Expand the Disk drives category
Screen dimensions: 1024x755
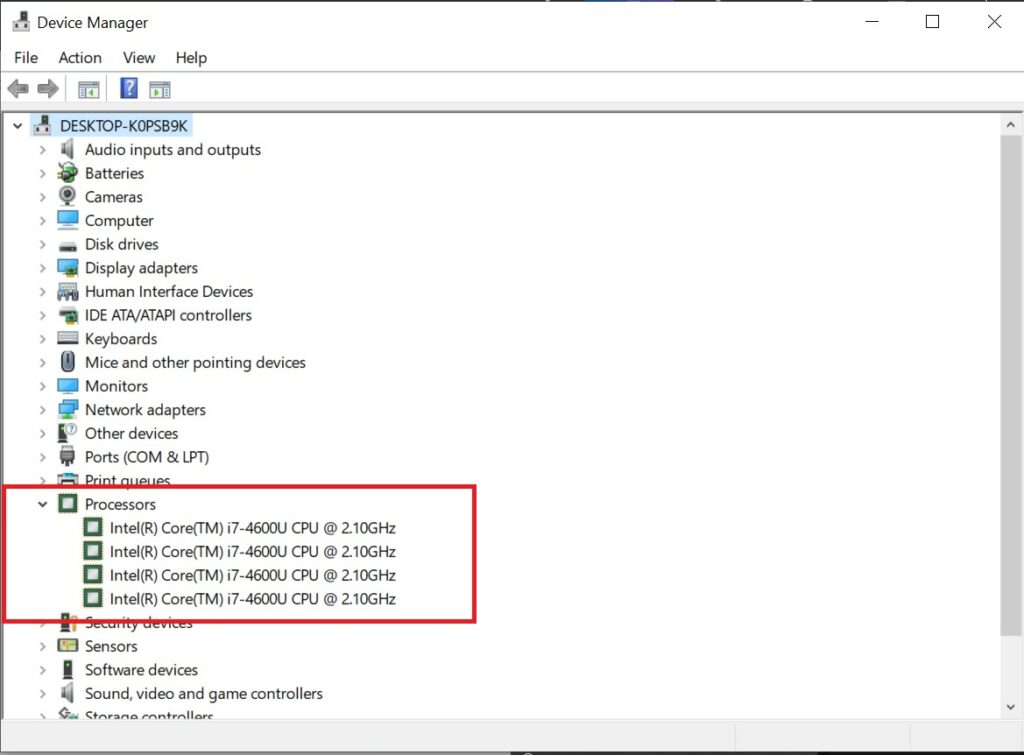pos(42,244)
